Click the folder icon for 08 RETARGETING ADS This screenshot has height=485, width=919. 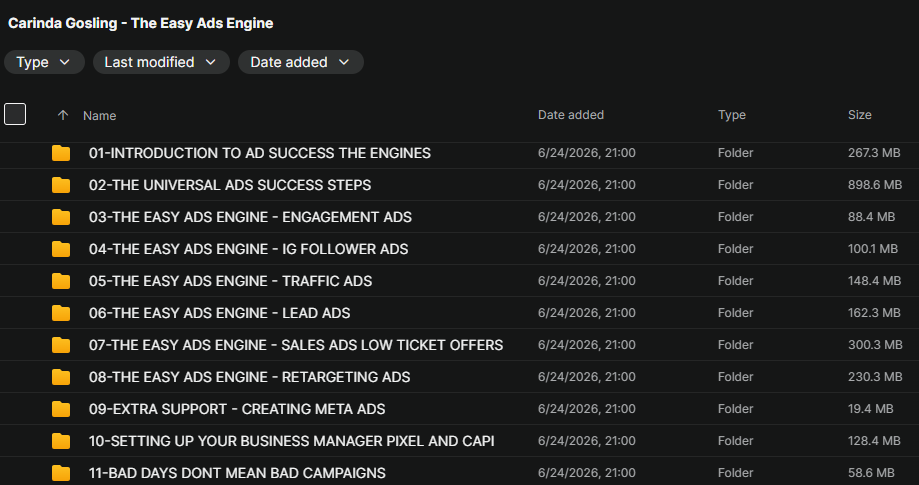click(61, 377)
